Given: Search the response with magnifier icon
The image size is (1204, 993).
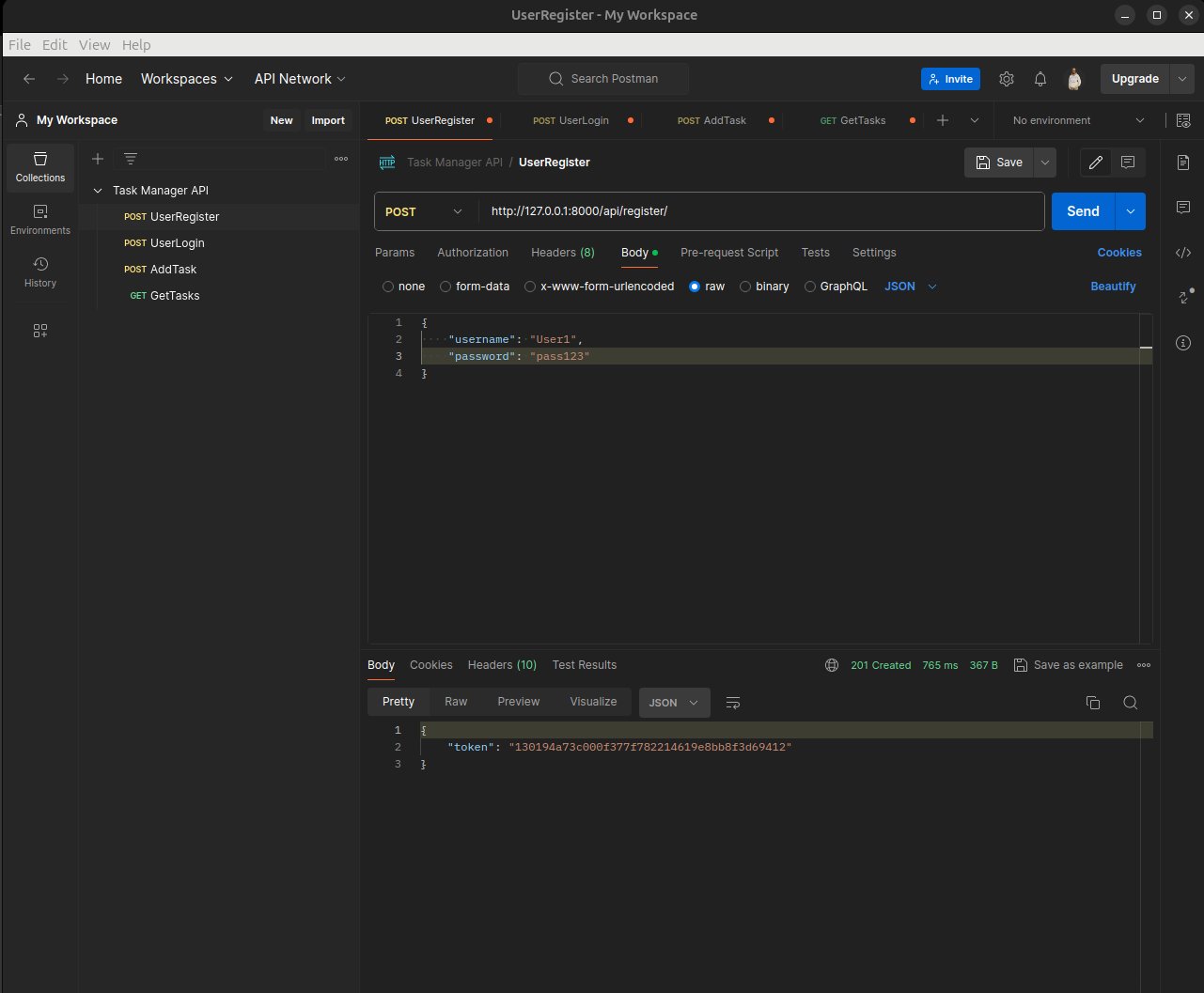Looking at the screenshot, I should 1131,703.
